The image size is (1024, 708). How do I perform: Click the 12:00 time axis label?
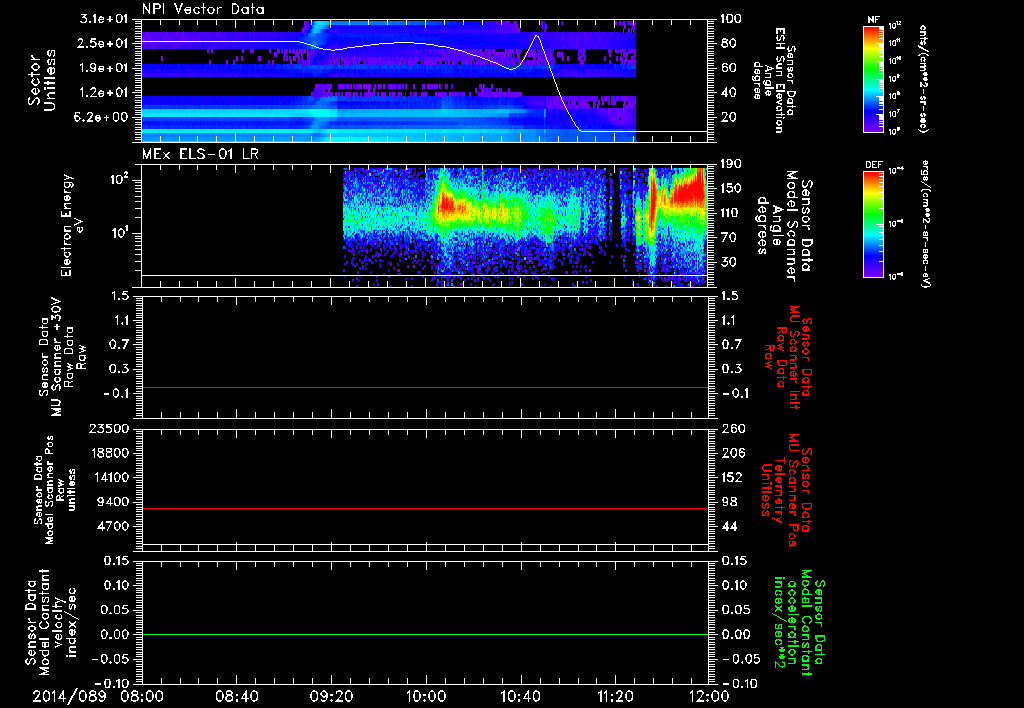click(709, 696)
